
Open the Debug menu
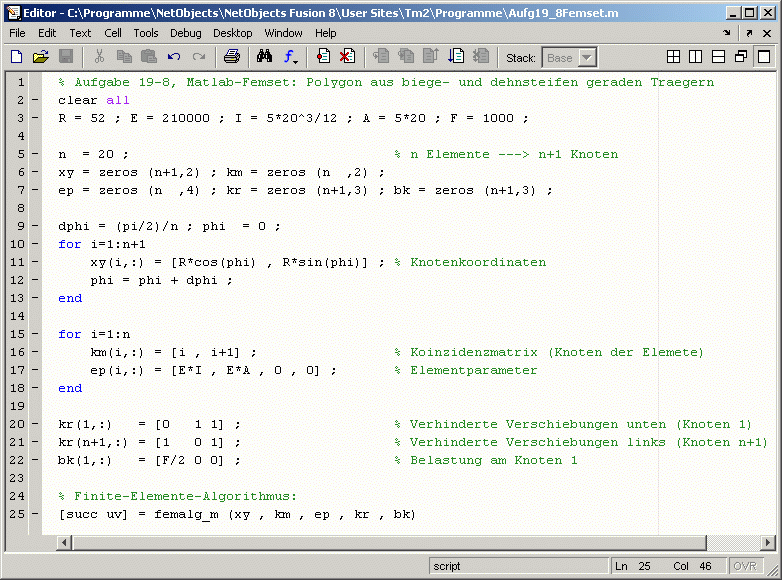185,33
